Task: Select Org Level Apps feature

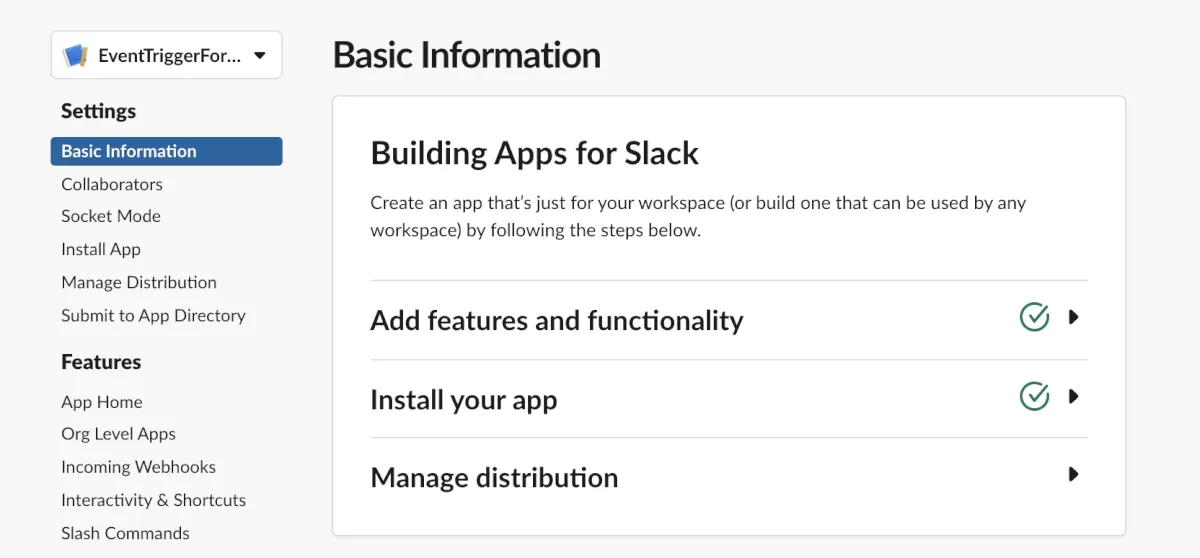Action: (x=118, y=434)
